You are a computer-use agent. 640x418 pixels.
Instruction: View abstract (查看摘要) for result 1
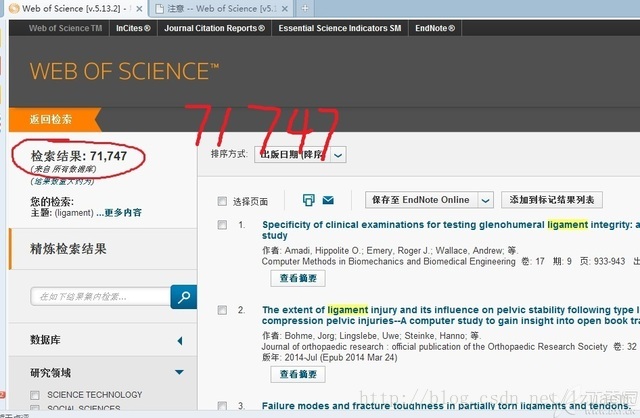click(298, 278)
